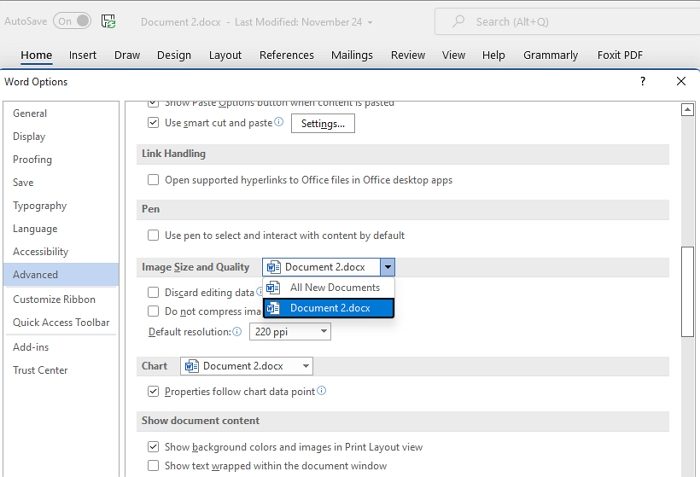Open Customize Ribbon category

click(x=61, y=299)
